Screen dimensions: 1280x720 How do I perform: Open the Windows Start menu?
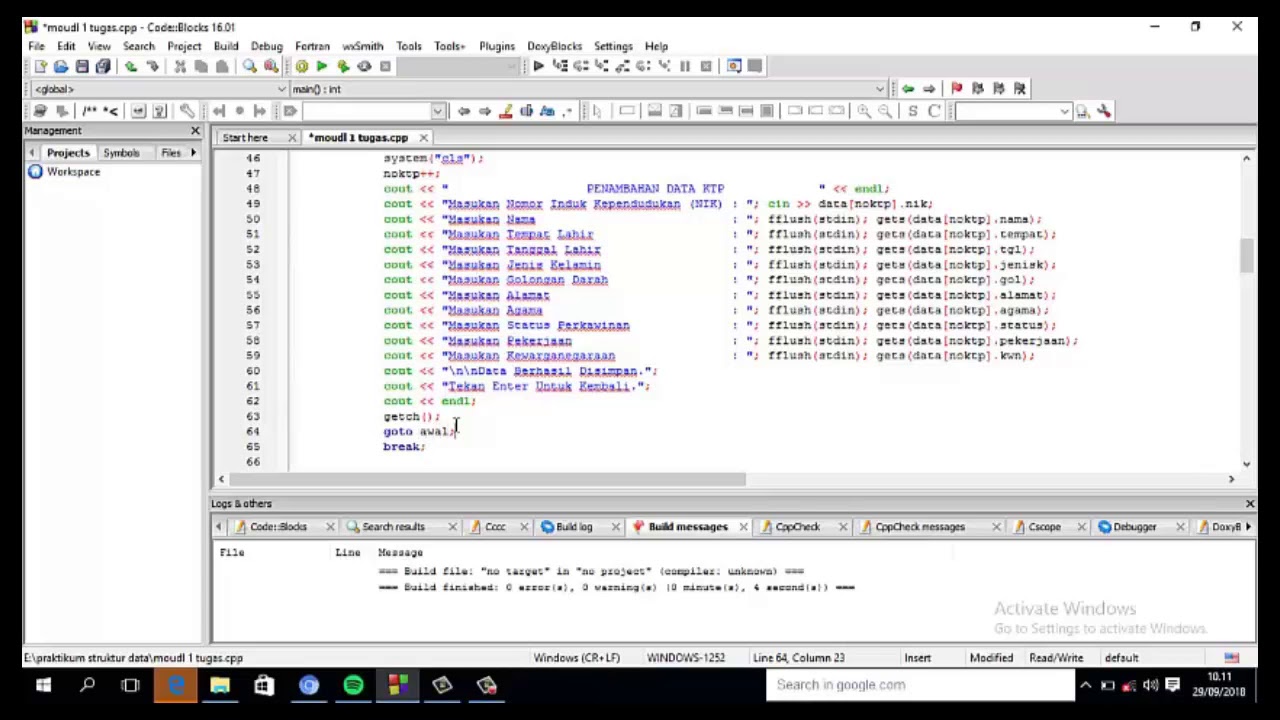pos(43,685)
